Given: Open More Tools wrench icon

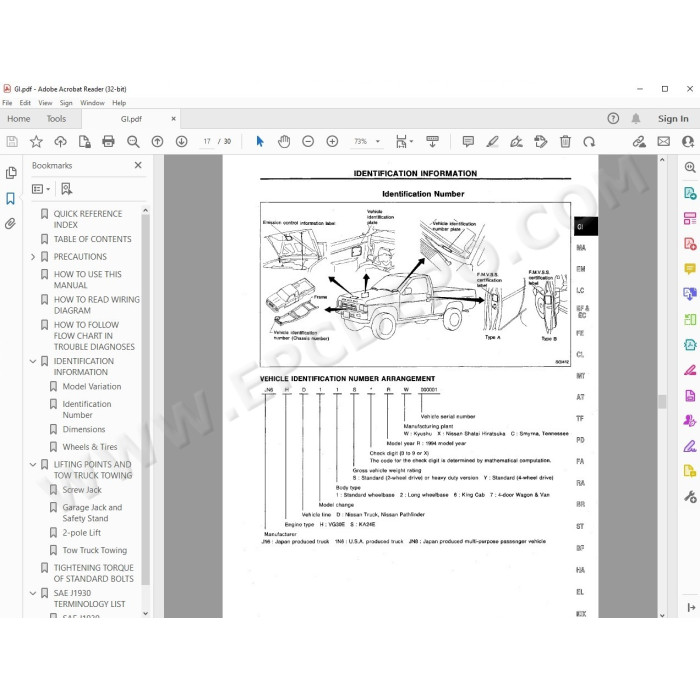Looking at the screenshot, I should coord(690,497).
